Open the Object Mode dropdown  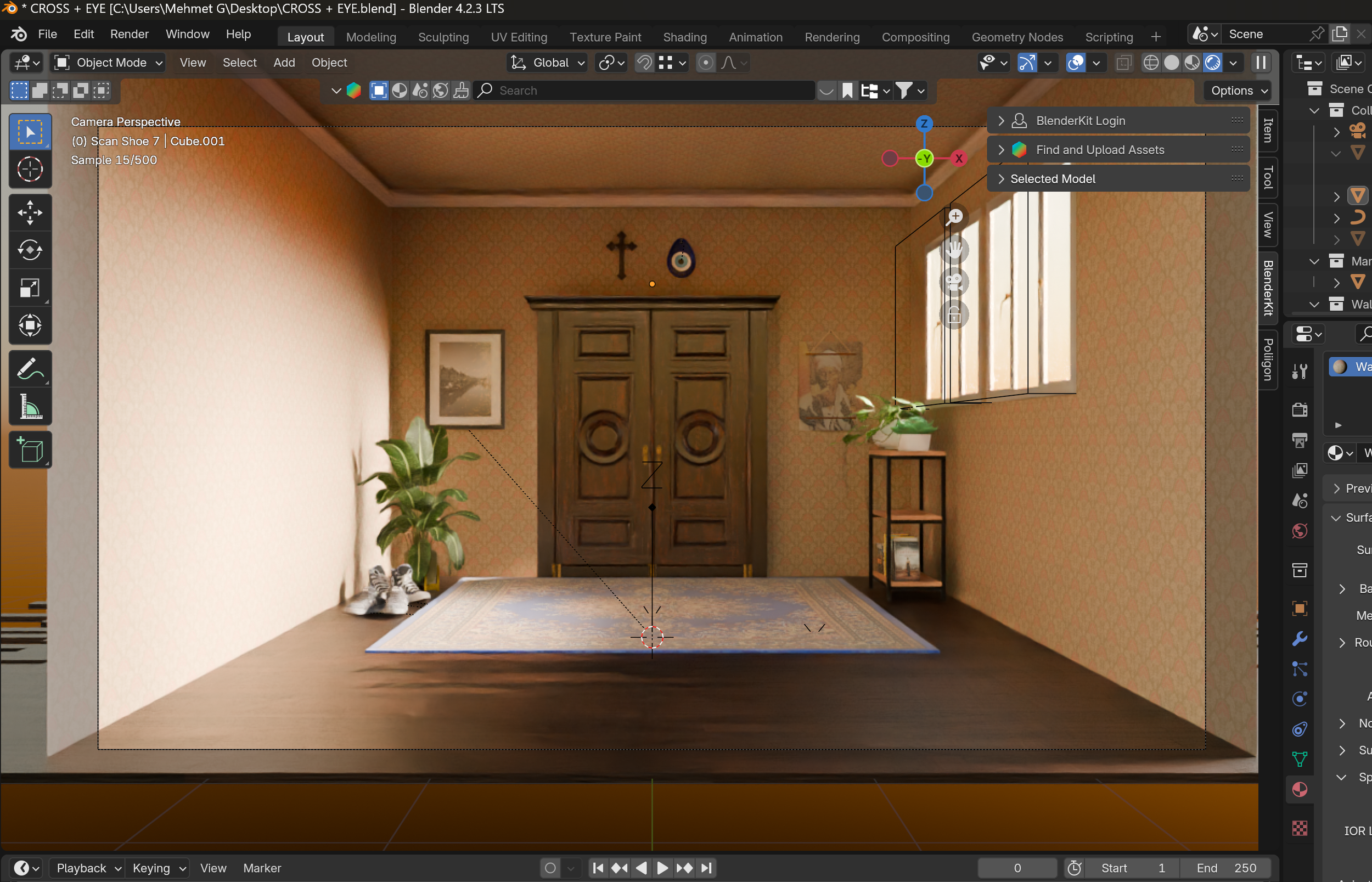pyautogui.click(x=109, y=63)
